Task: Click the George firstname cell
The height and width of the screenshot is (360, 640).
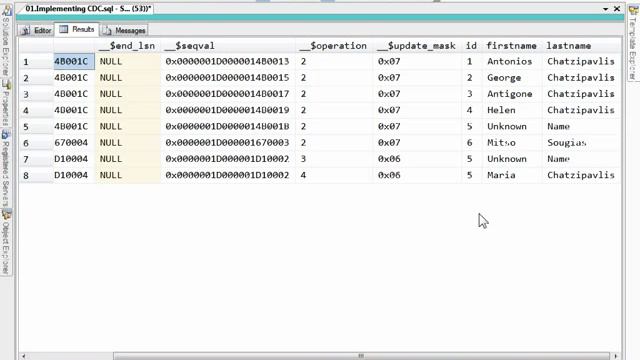Action: (x=511, y=78)
